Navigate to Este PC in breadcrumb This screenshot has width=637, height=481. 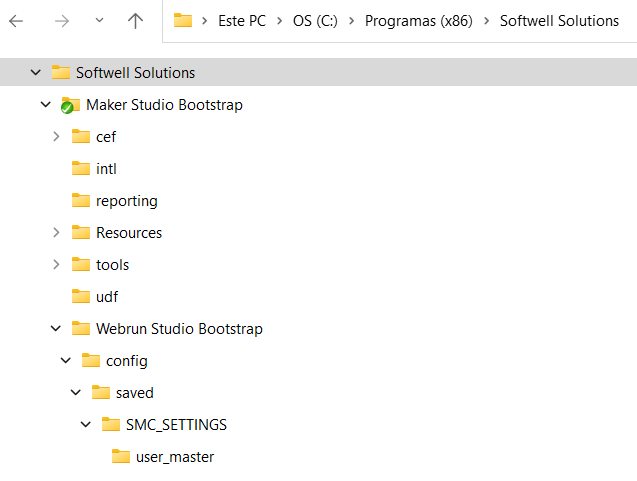pyautogui.click(x=242, y=21)
